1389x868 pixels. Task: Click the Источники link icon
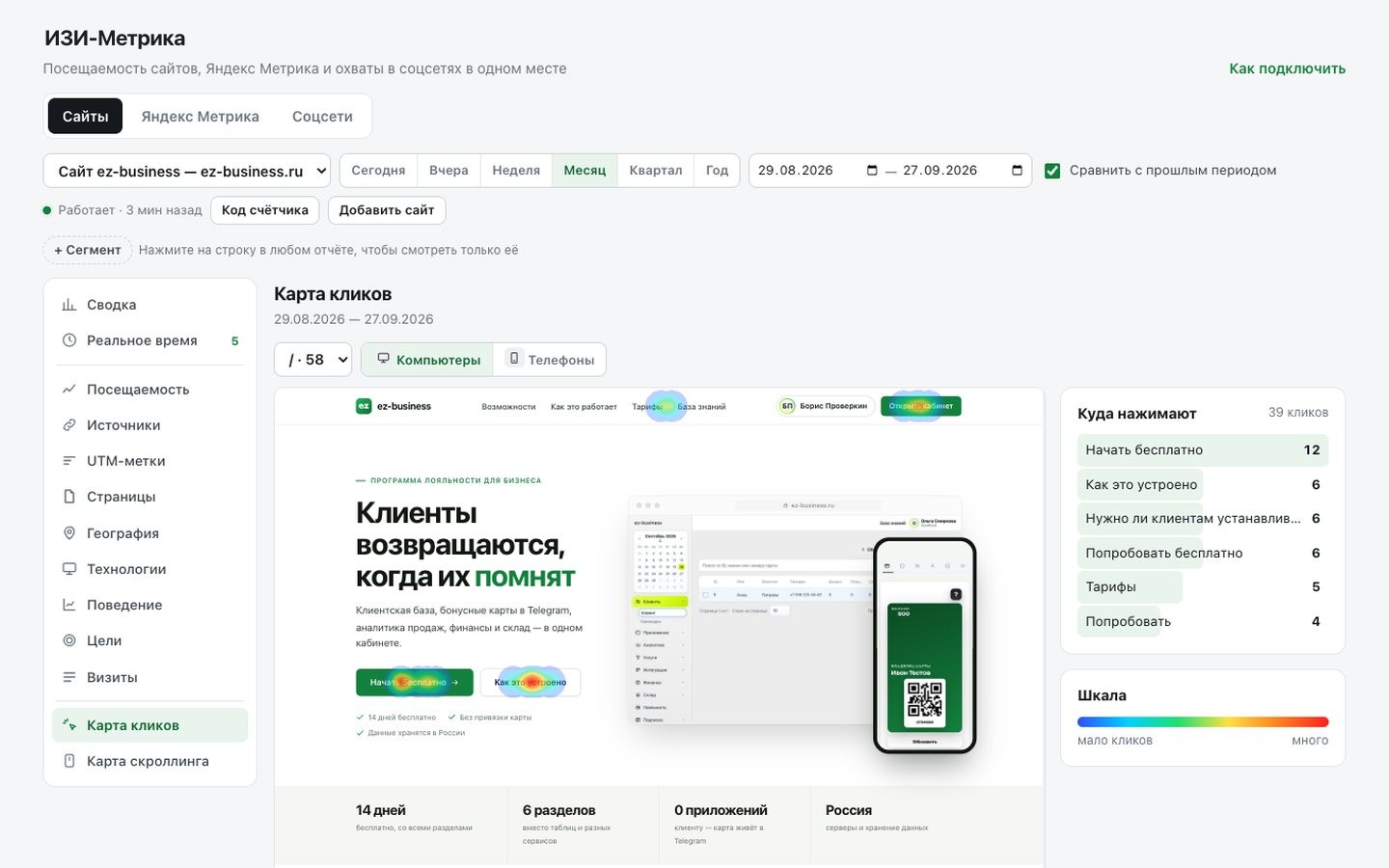69,425
